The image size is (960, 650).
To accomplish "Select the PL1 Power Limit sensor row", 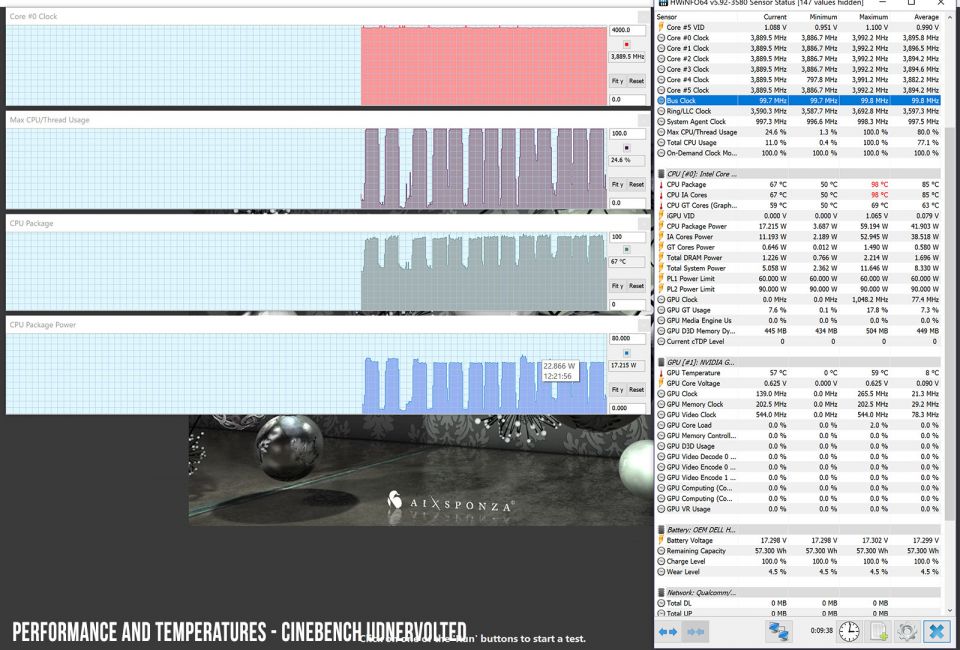I will point(798,278).
